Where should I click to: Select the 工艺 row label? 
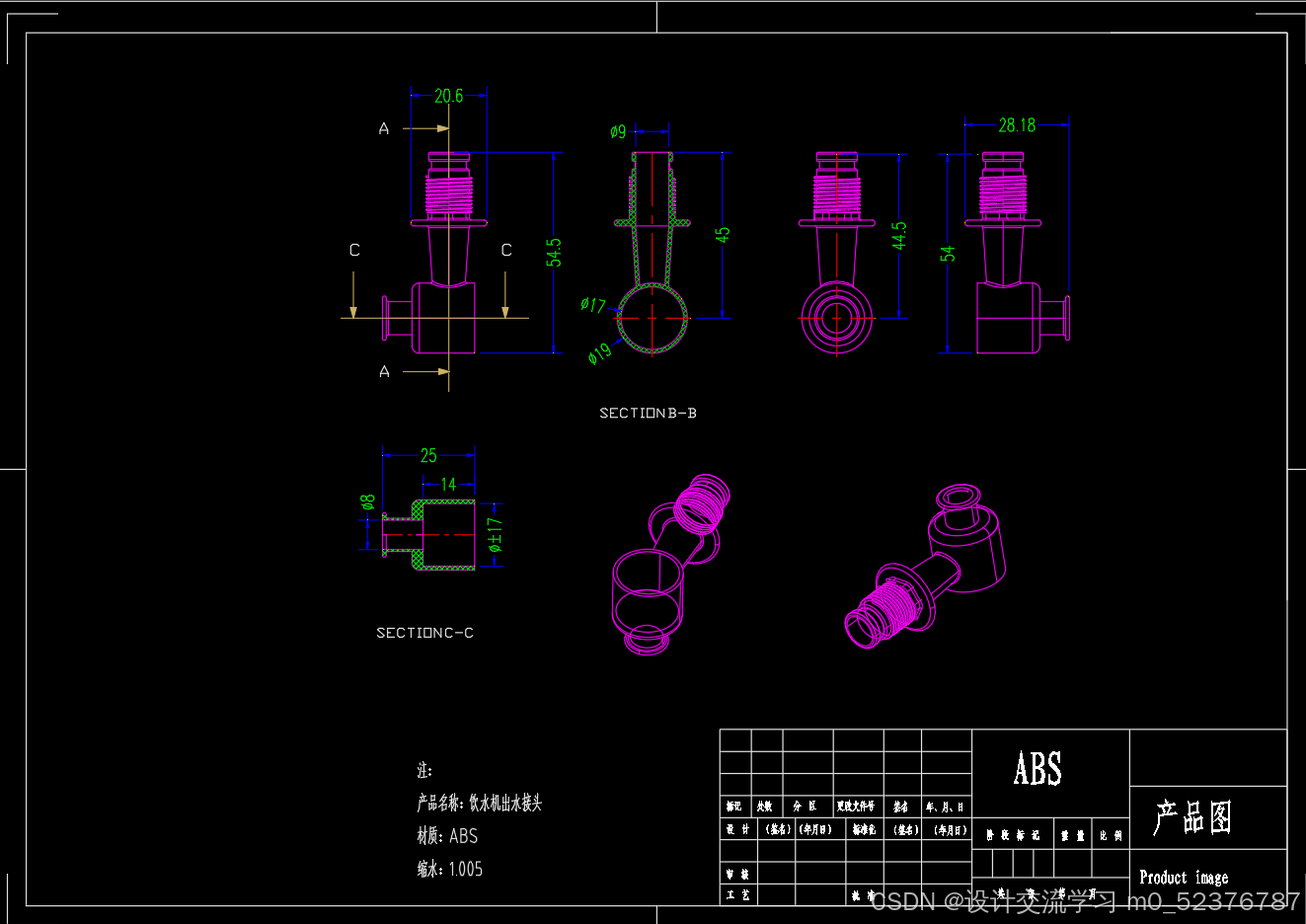click(x=737, y=894)
